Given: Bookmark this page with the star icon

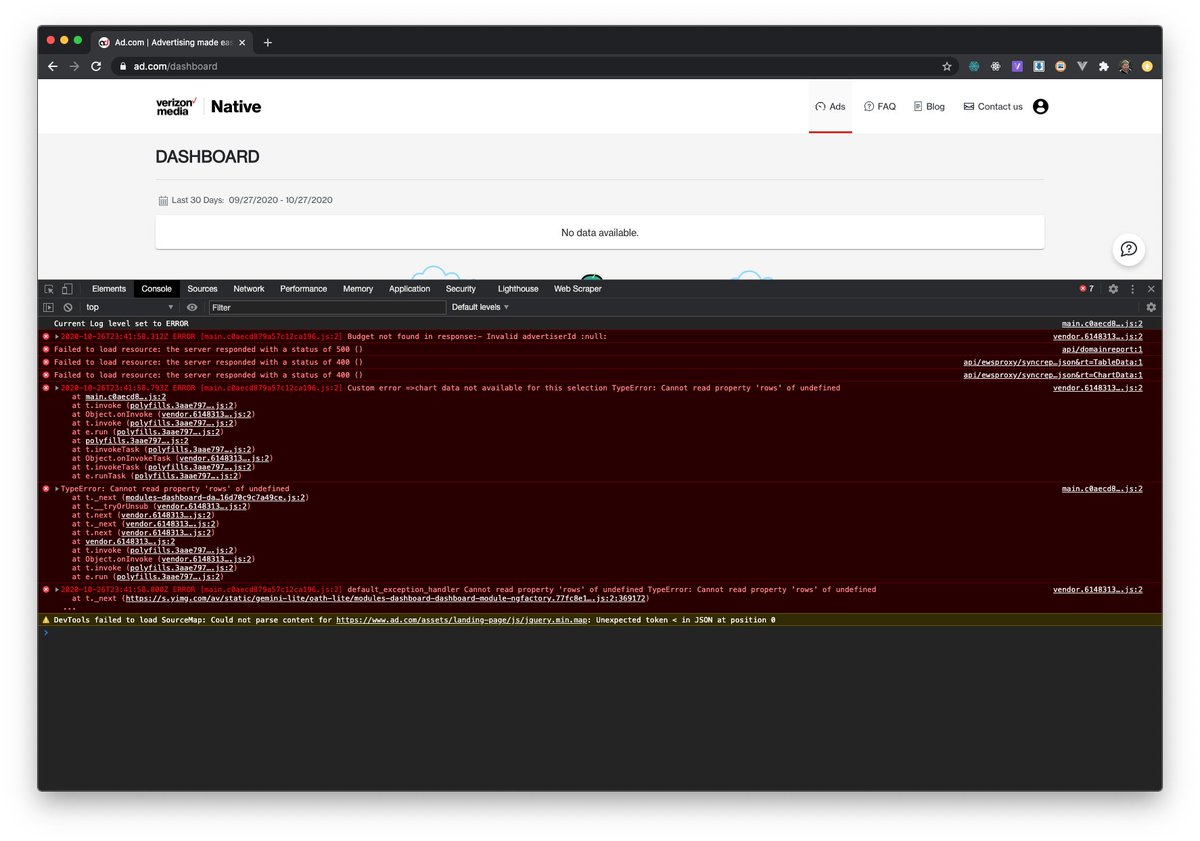Looking at the screenshot, I should 947,66.
